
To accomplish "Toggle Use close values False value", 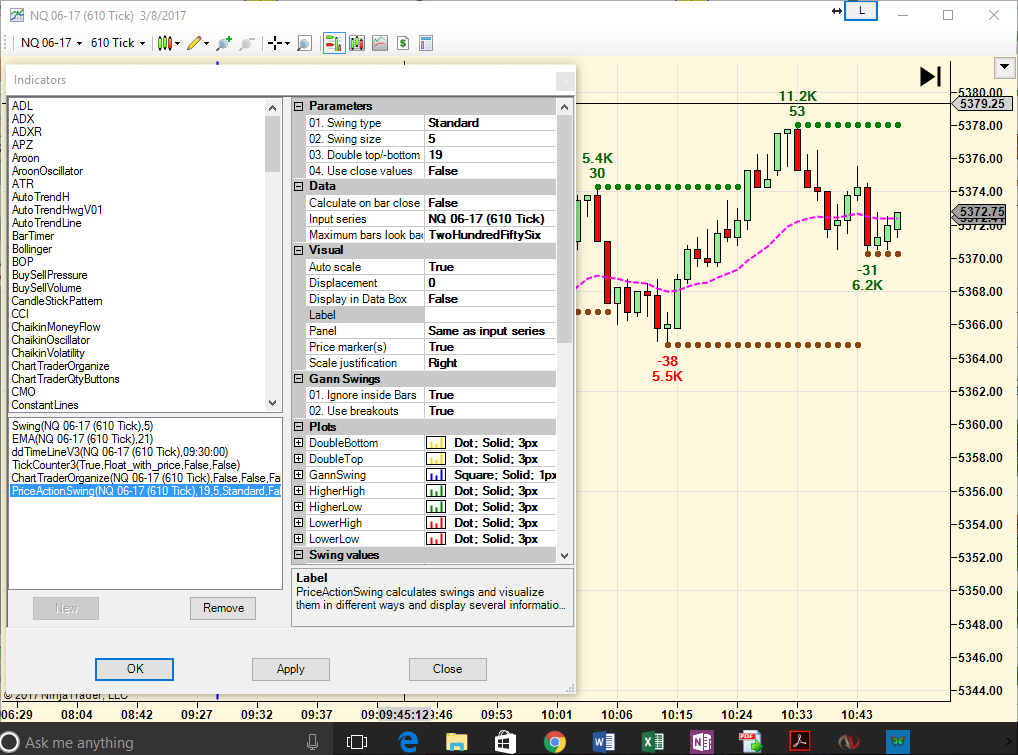I will (490, 171).
